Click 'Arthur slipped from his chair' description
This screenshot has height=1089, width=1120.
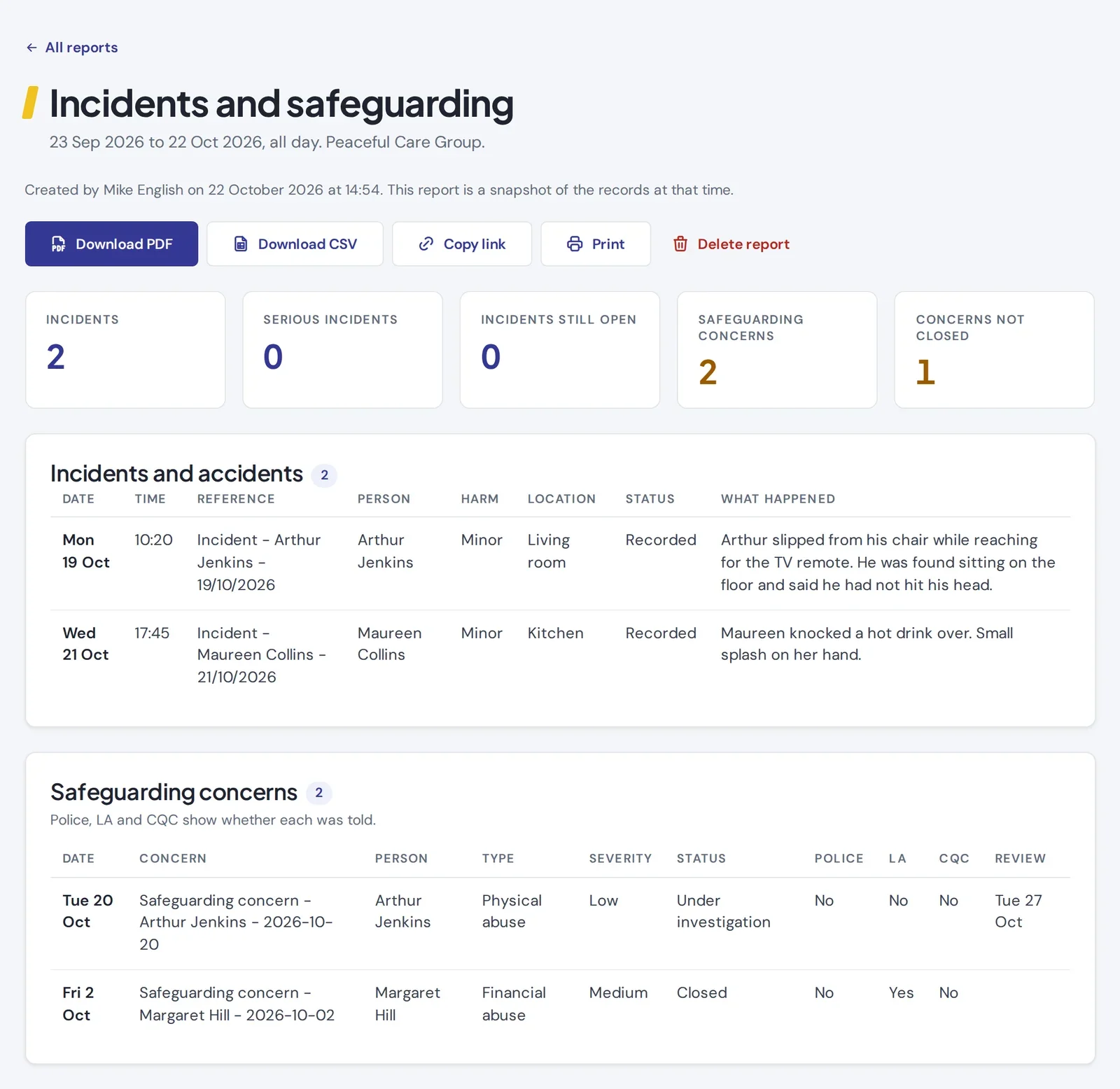point(888,563)
